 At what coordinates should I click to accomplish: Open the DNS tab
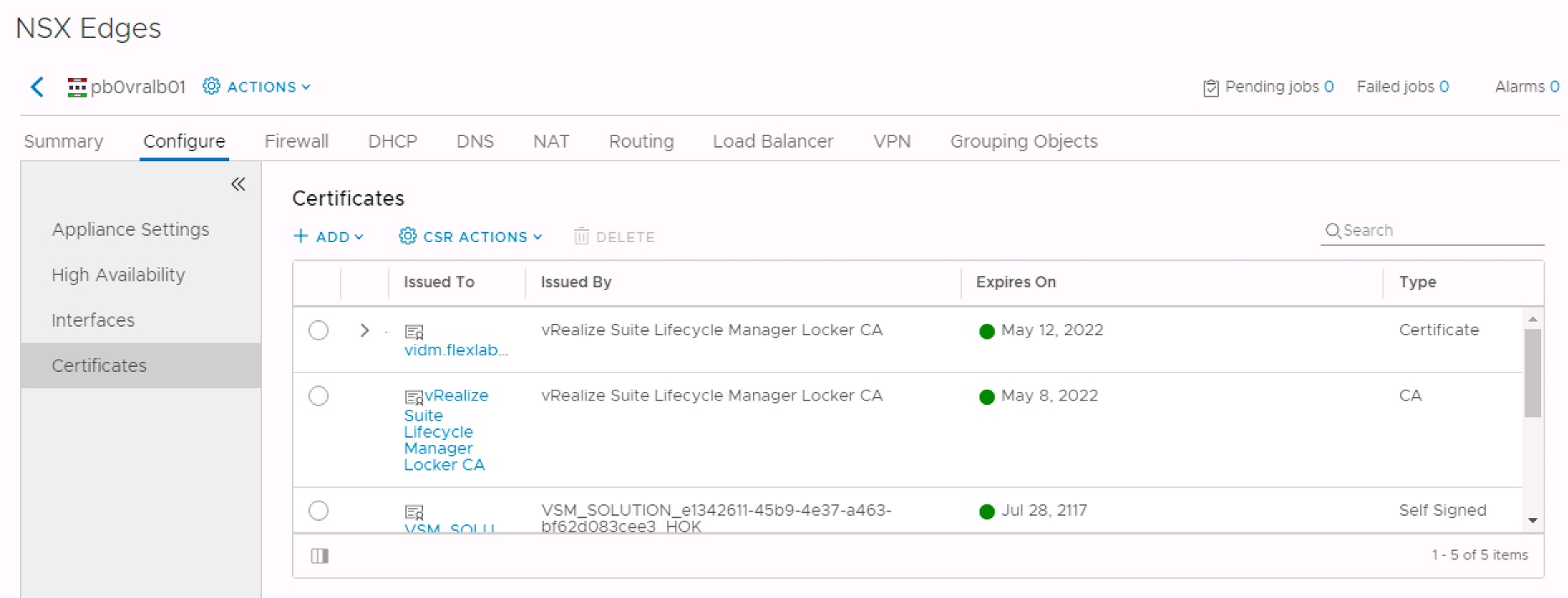click(x=475, y=141)
